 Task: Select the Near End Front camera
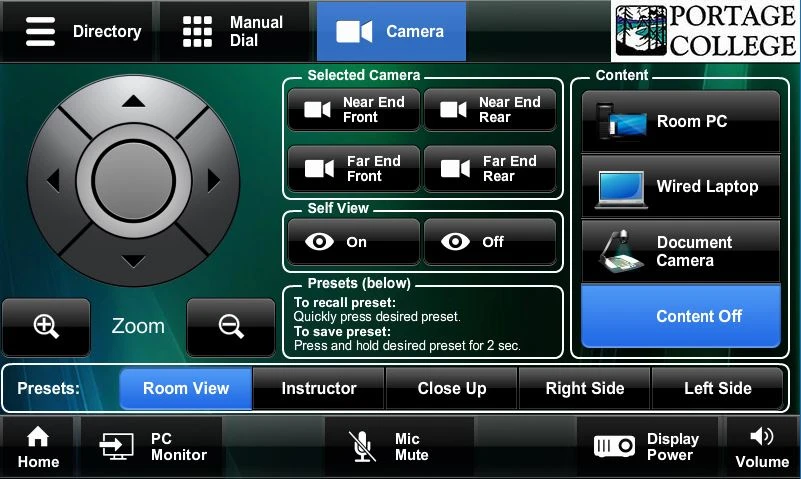tap(354, 110)
